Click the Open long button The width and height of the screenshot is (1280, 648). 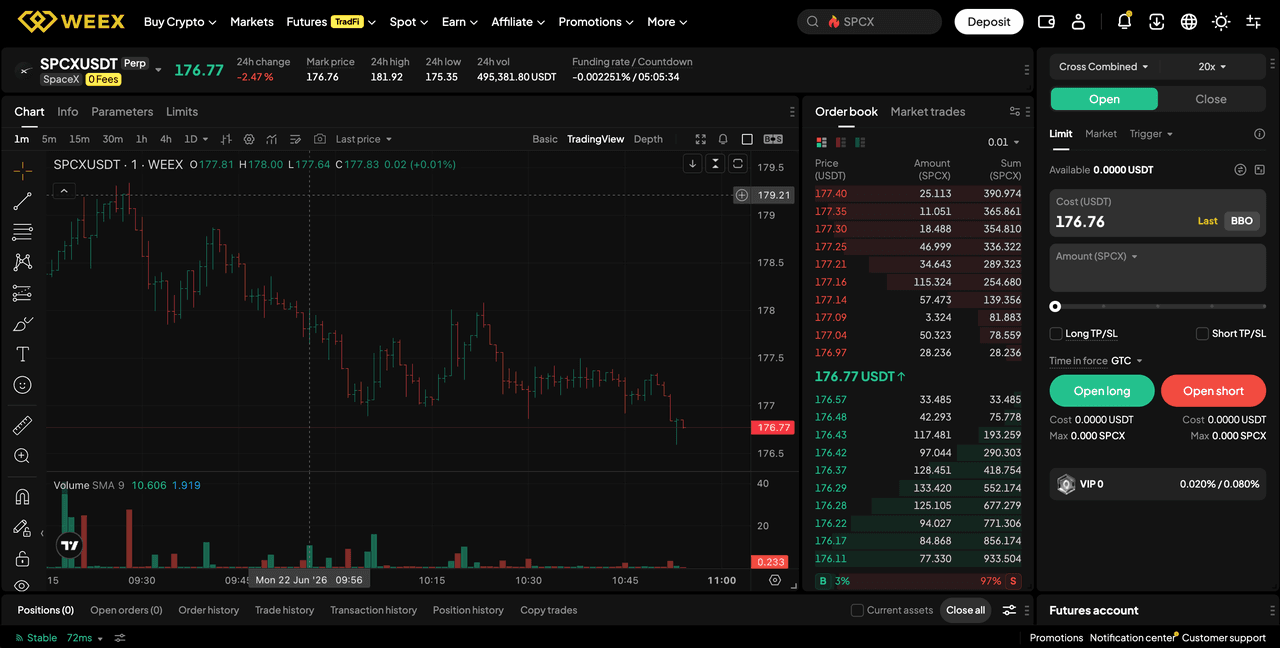pyautogui.click(x=1102, y=391)
